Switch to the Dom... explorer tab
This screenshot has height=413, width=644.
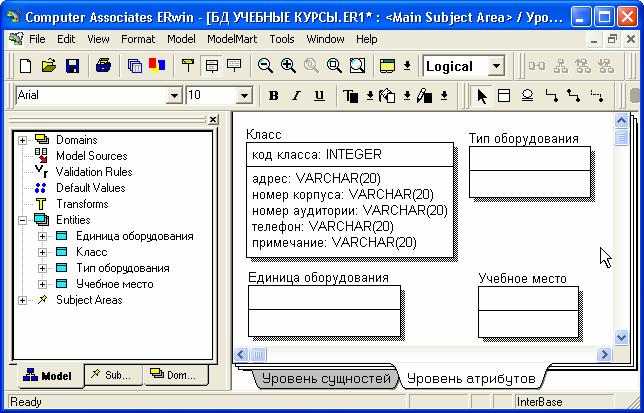[175, 375]
